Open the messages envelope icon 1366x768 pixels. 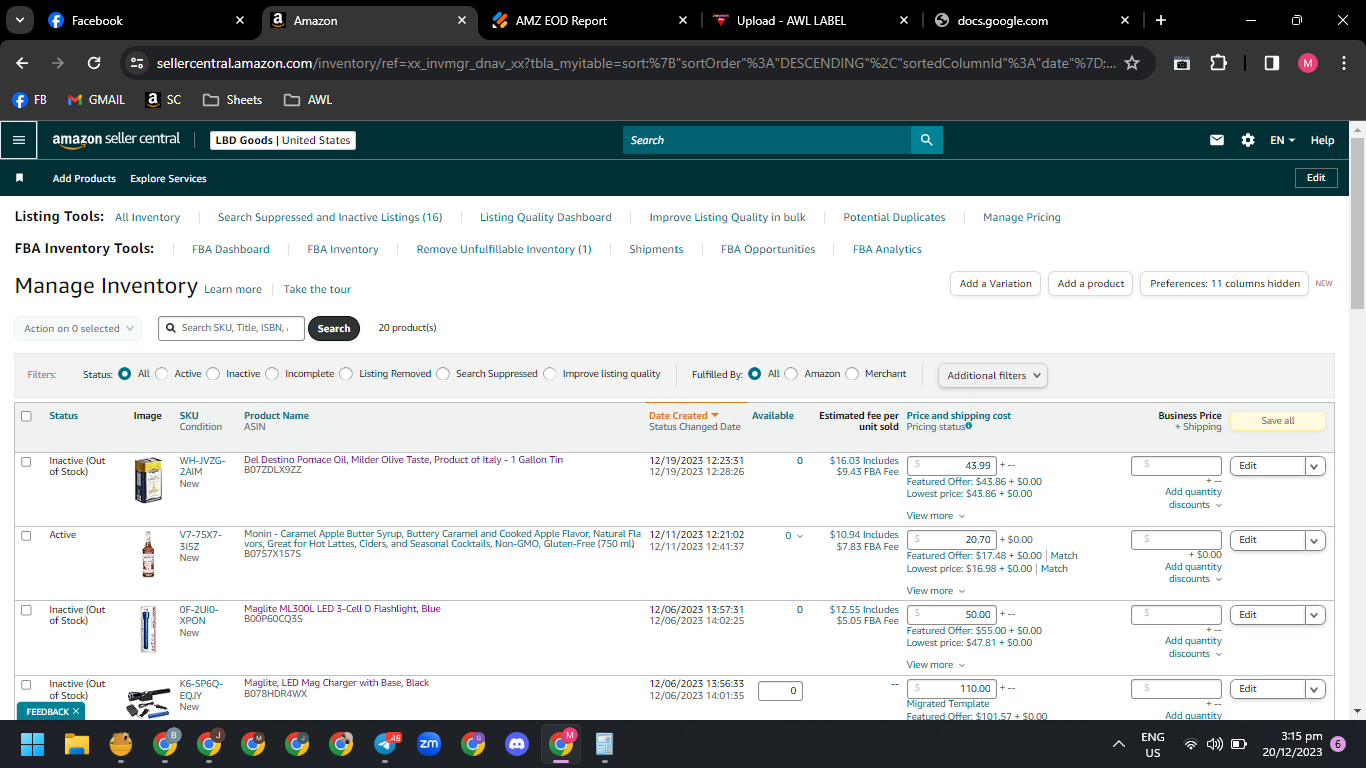[1217, 140]
